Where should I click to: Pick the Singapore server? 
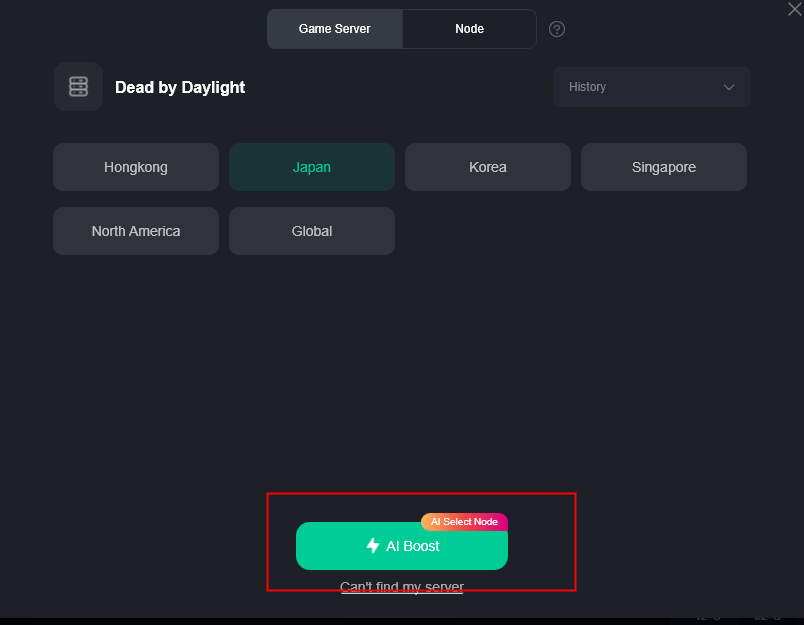click(x=664, y=167)
